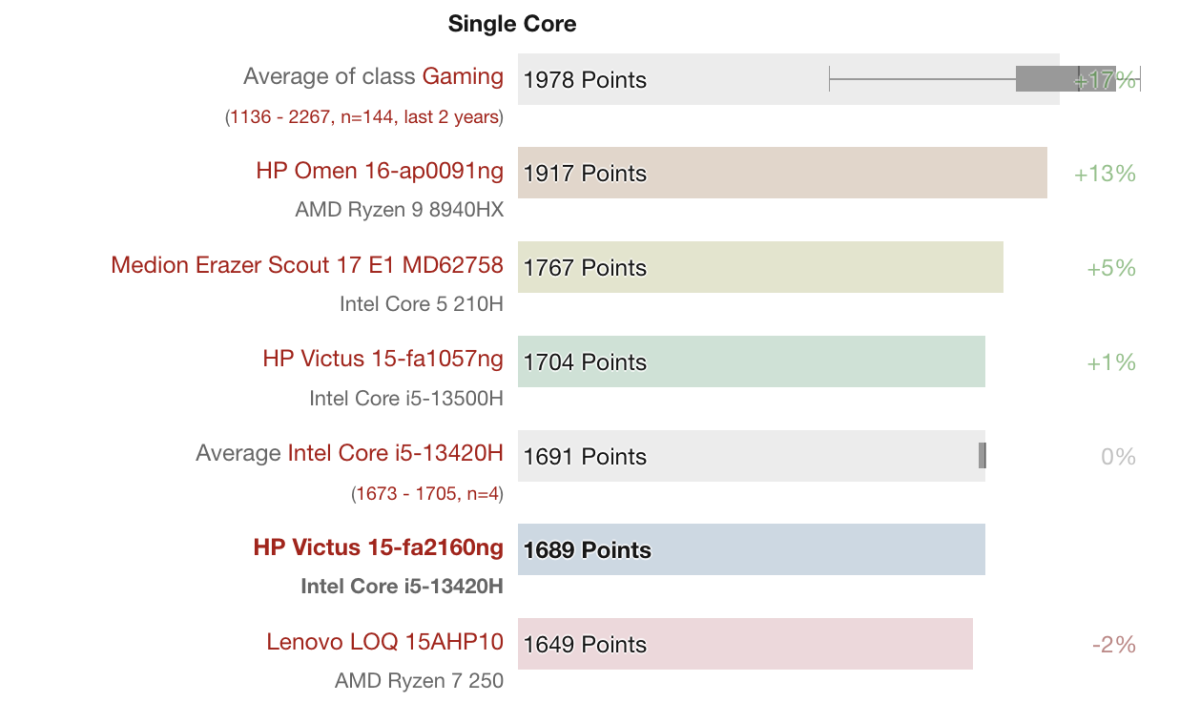Image resolution: width=1200 pixels, height=702 pixels.
Task: Open Medion Erazer Scout 17 E1 MD62758
Action: point(307,265)
